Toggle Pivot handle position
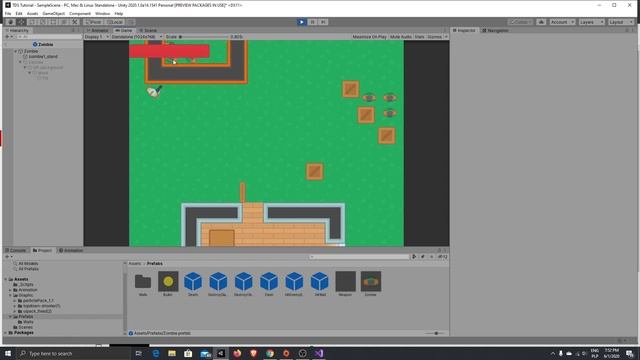The height and width of the screenshot is (360, 640). point(93,22)
